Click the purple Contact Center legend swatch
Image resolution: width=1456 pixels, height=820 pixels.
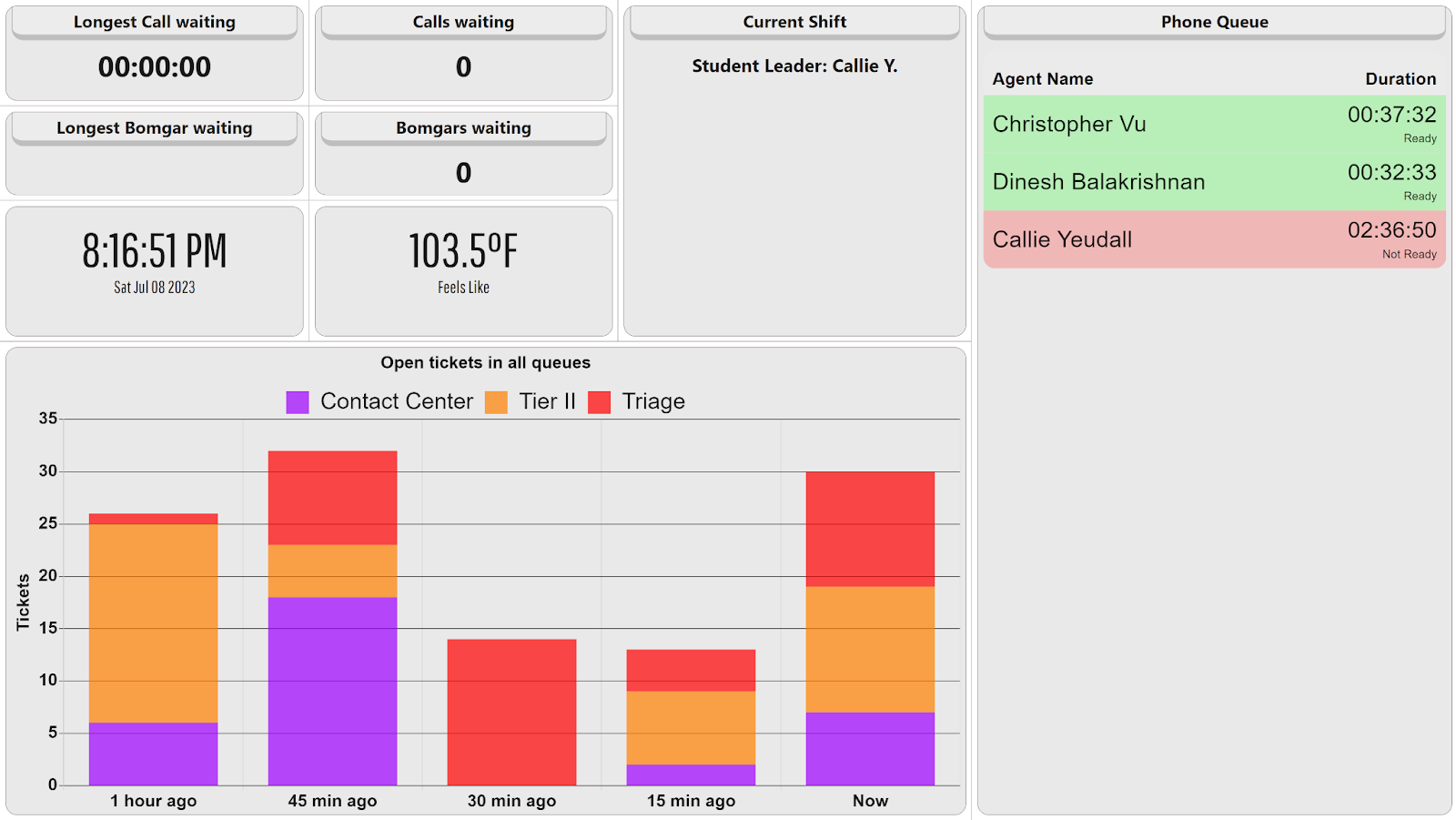tap(298, 402)
